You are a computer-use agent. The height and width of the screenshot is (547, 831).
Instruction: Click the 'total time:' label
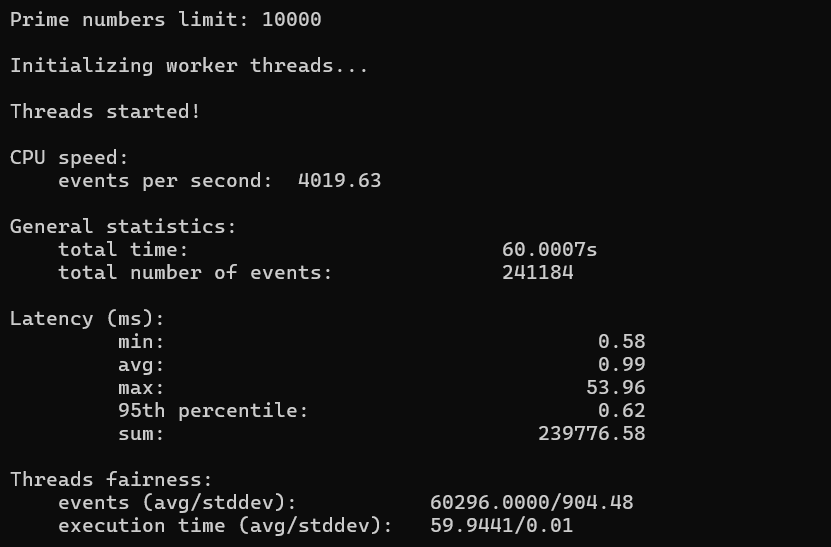point(123,250)
